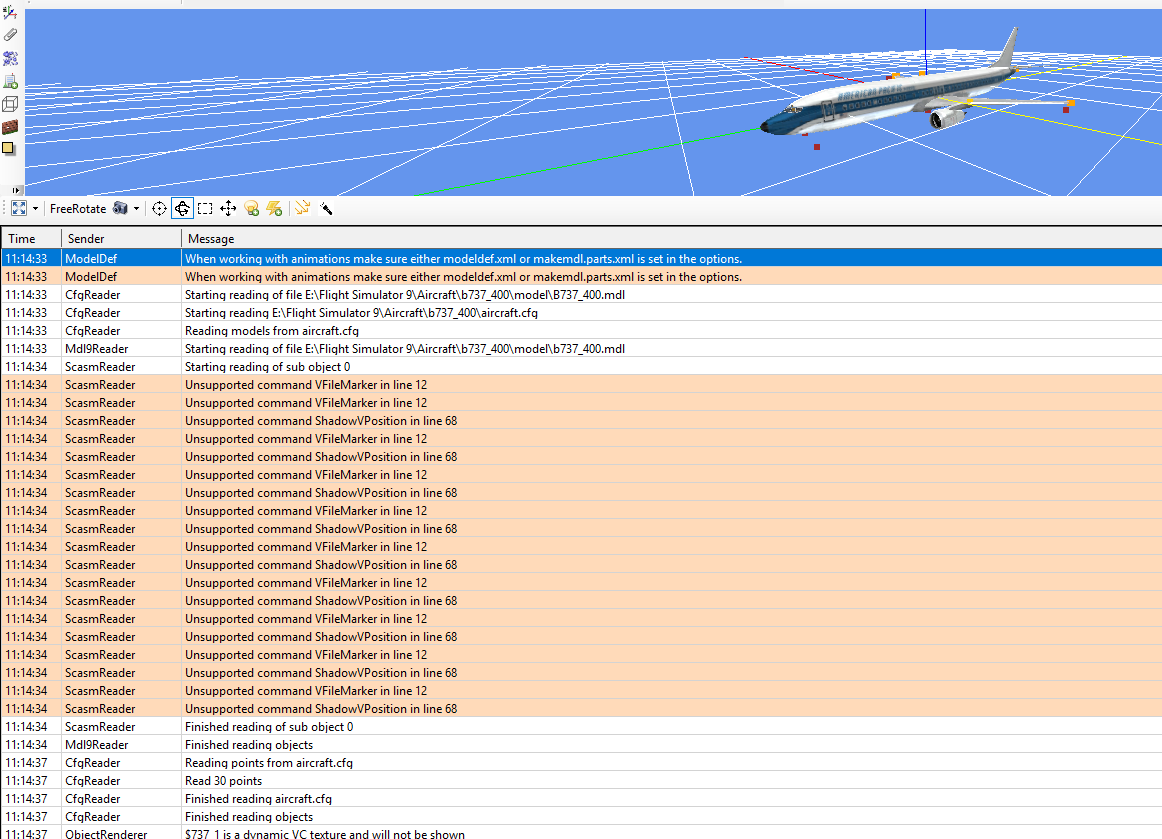Select the crosshair target tool
The width and height of the screenshot is (1162, 839).
pos(159,209)
